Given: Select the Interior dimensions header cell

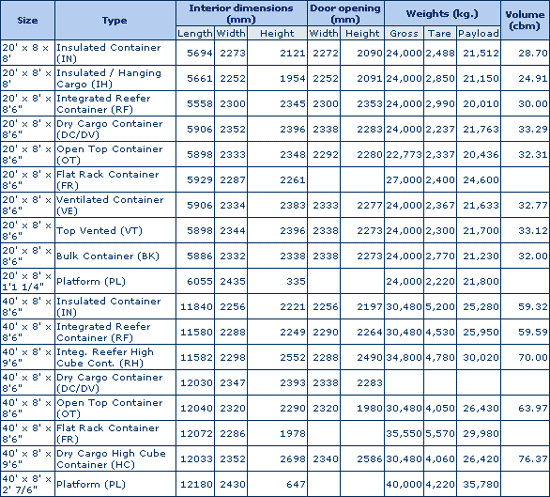Looking at the screenshot, I should click(241, 13).
